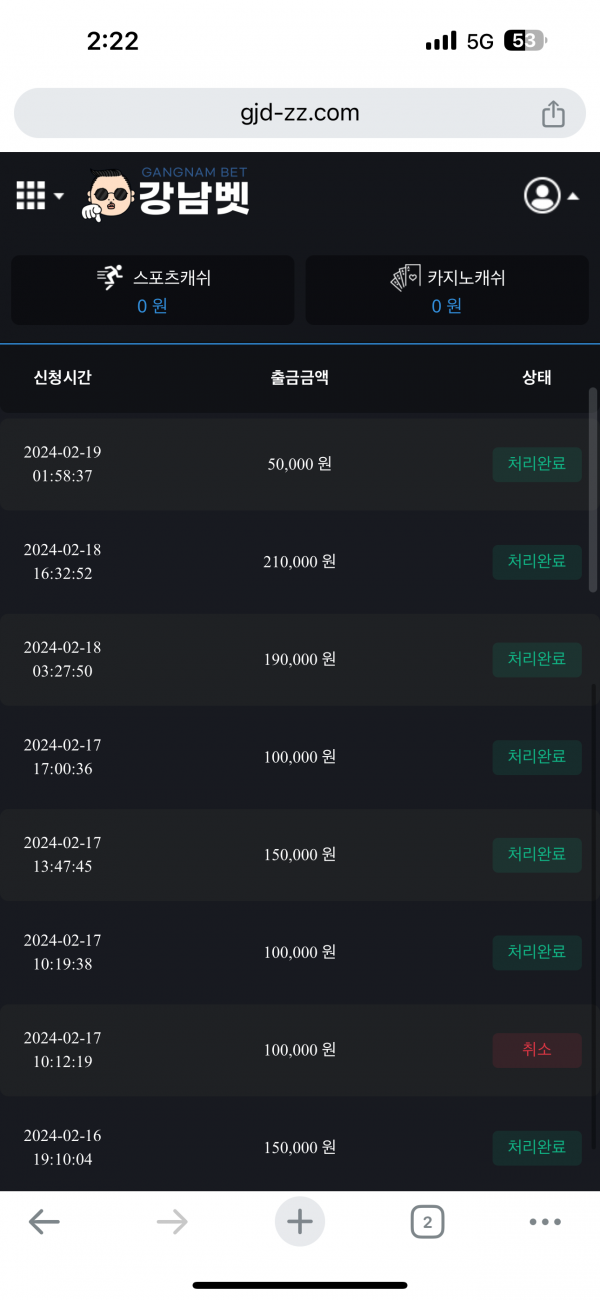Tap the running figure sports cash icon

[x=110, y=278]
